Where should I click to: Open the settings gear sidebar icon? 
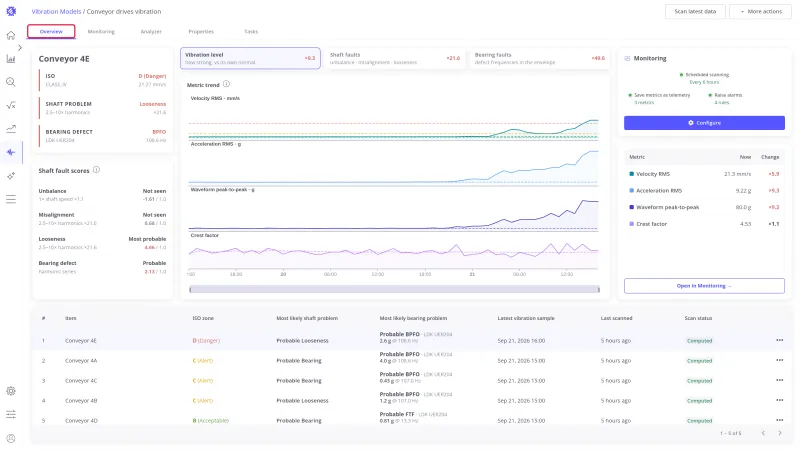(11, 391)
